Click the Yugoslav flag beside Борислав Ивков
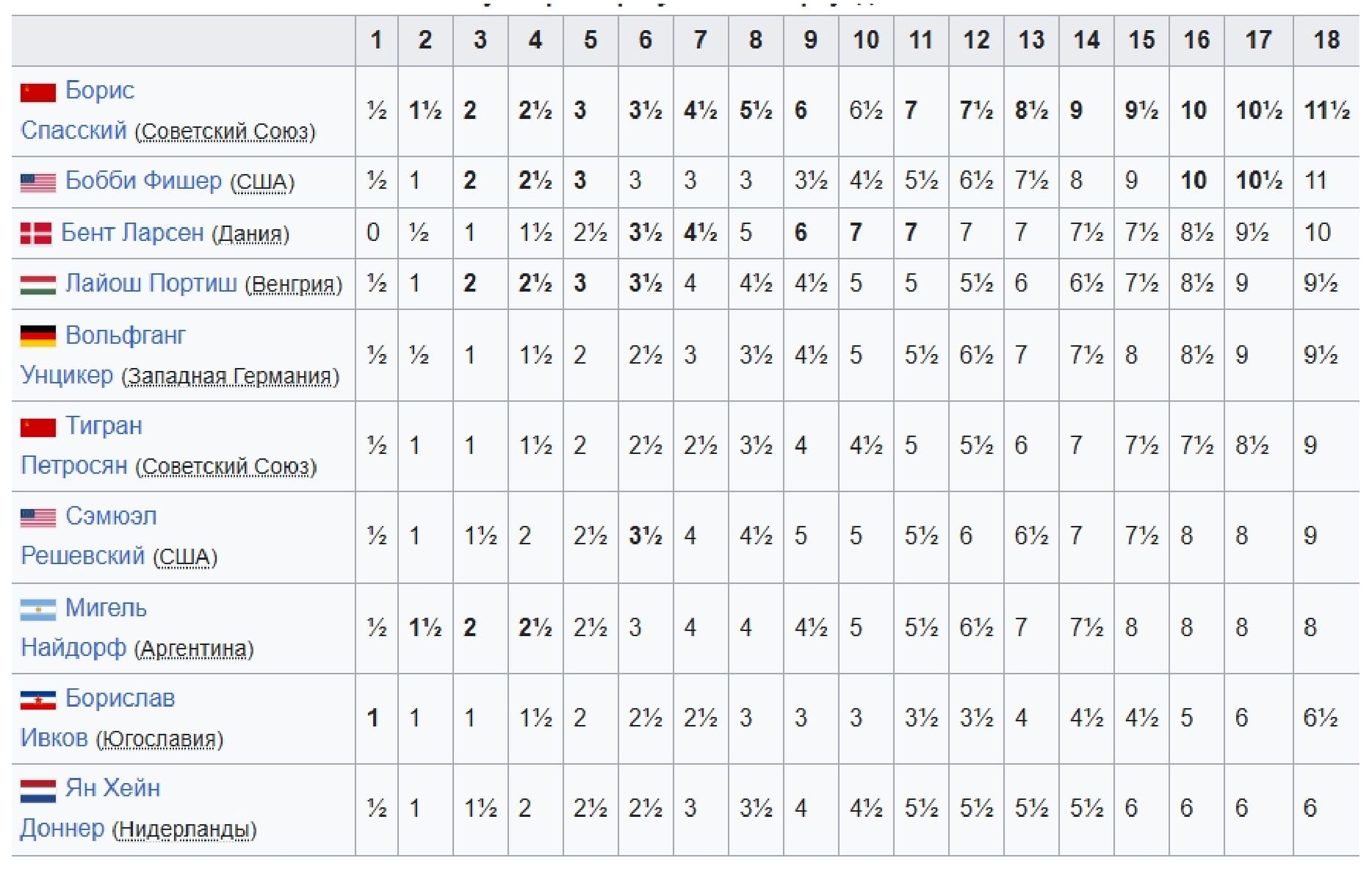The image size is (1372, 869). (x=37, y=699)
